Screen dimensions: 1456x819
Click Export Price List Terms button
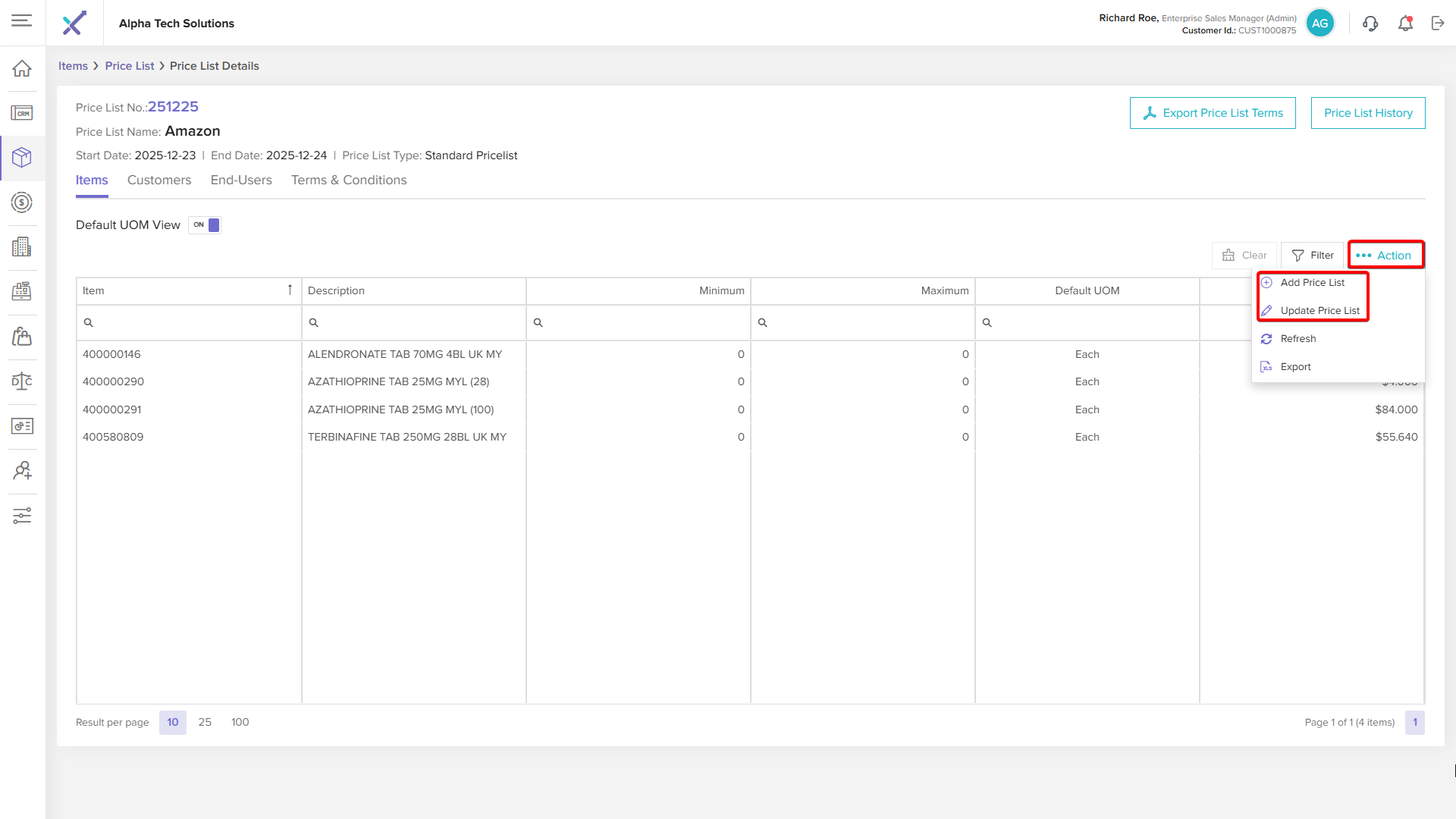point(1213,113)
